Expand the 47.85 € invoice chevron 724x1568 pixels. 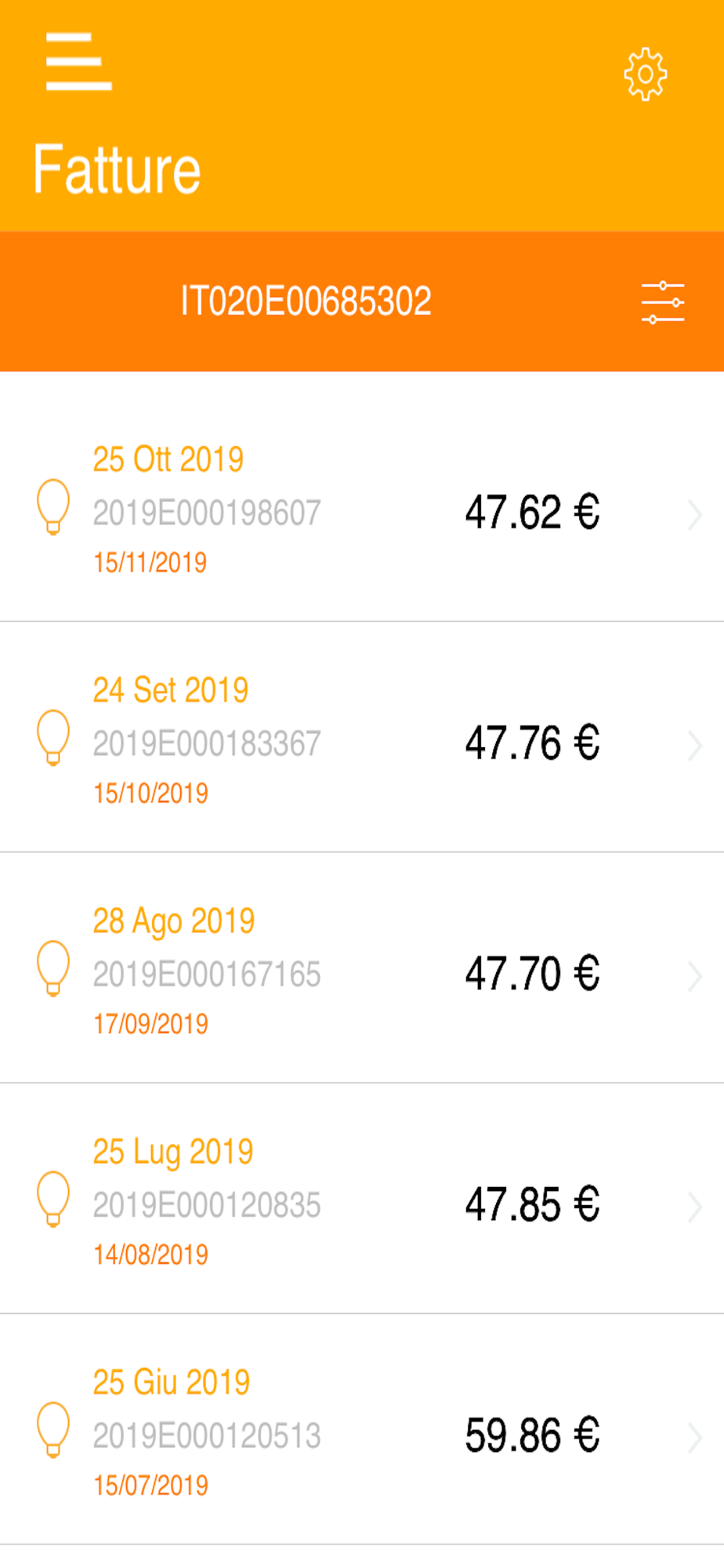click(x=694, y=1207)
